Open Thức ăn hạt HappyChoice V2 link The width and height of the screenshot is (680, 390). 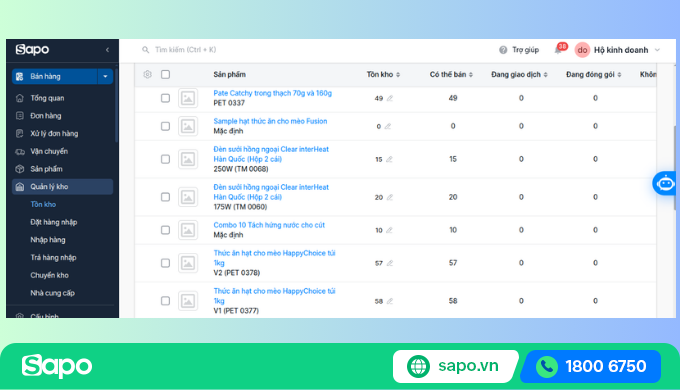pos(274,258)
